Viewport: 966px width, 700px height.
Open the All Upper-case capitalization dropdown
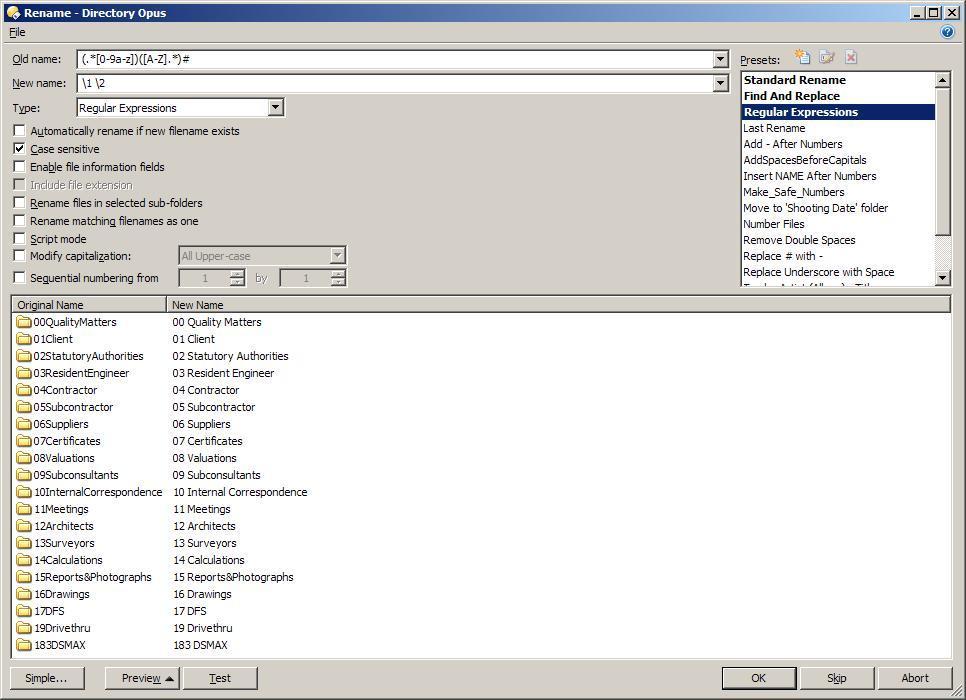[x=337, y=256]
